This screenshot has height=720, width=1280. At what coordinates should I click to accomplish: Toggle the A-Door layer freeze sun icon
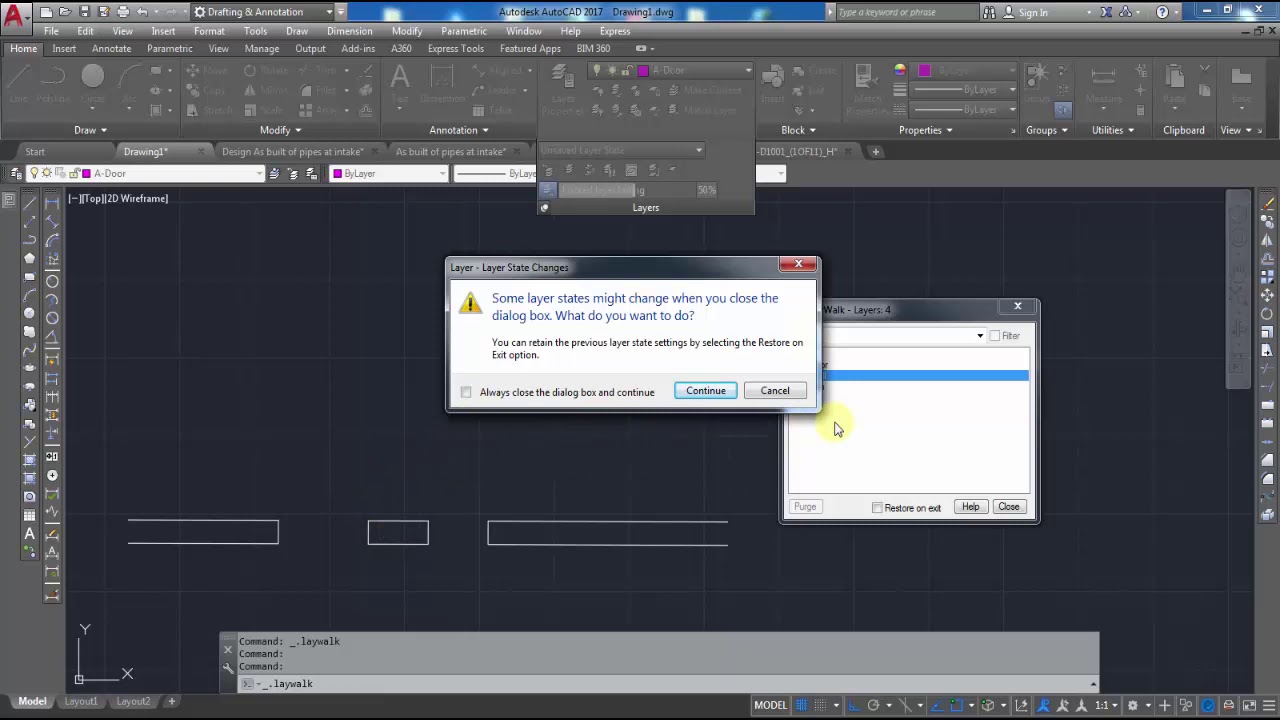tap(47, 174)
